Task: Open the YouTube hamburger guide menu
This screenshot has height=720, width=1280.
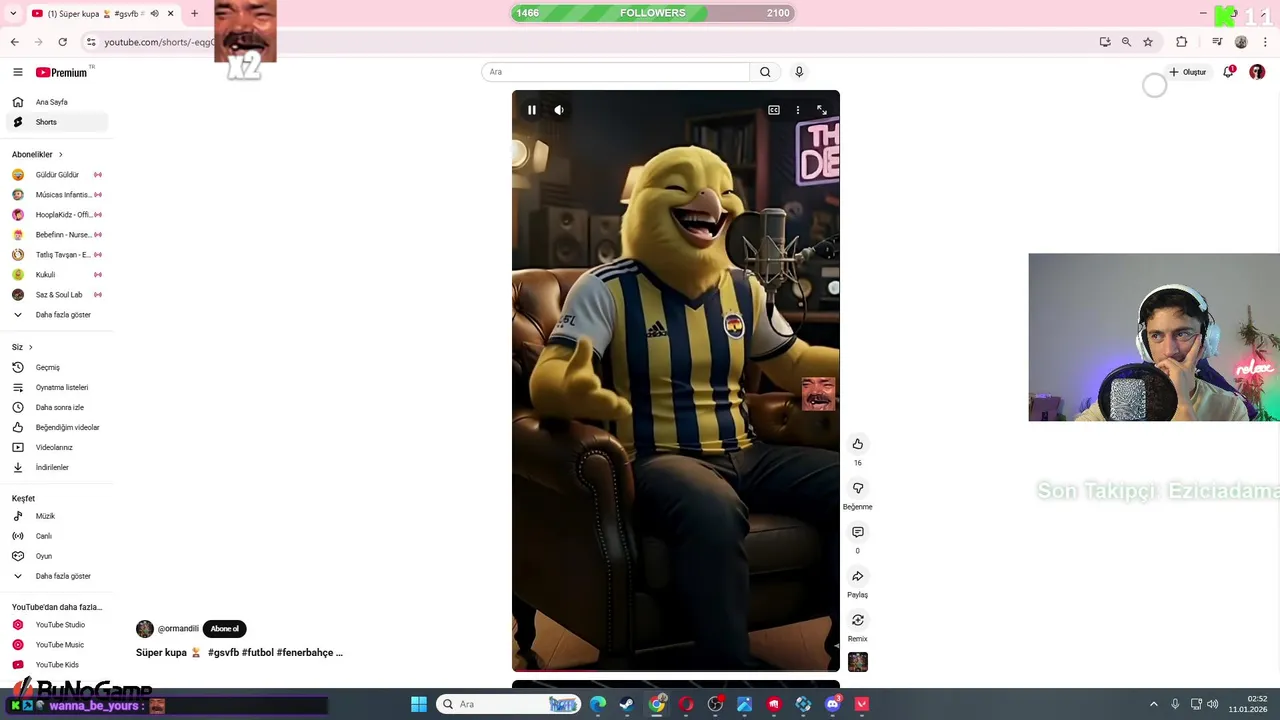Action: click(x=17, y=72)
